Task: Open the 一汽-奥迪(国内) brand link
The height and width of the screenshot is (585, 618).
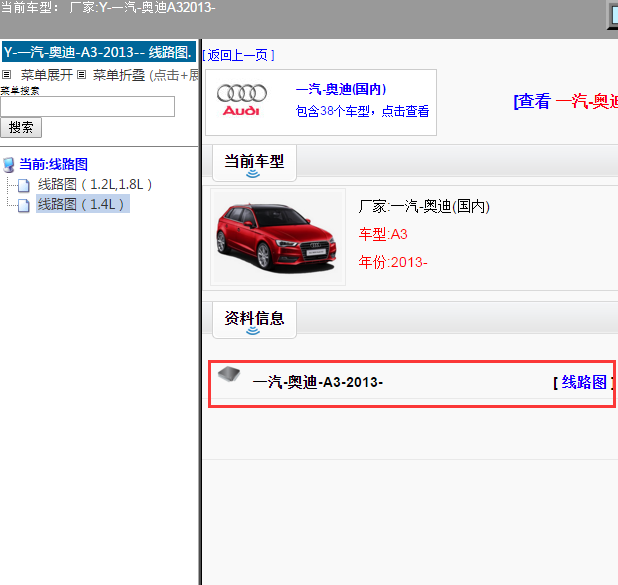Action: 341,89
